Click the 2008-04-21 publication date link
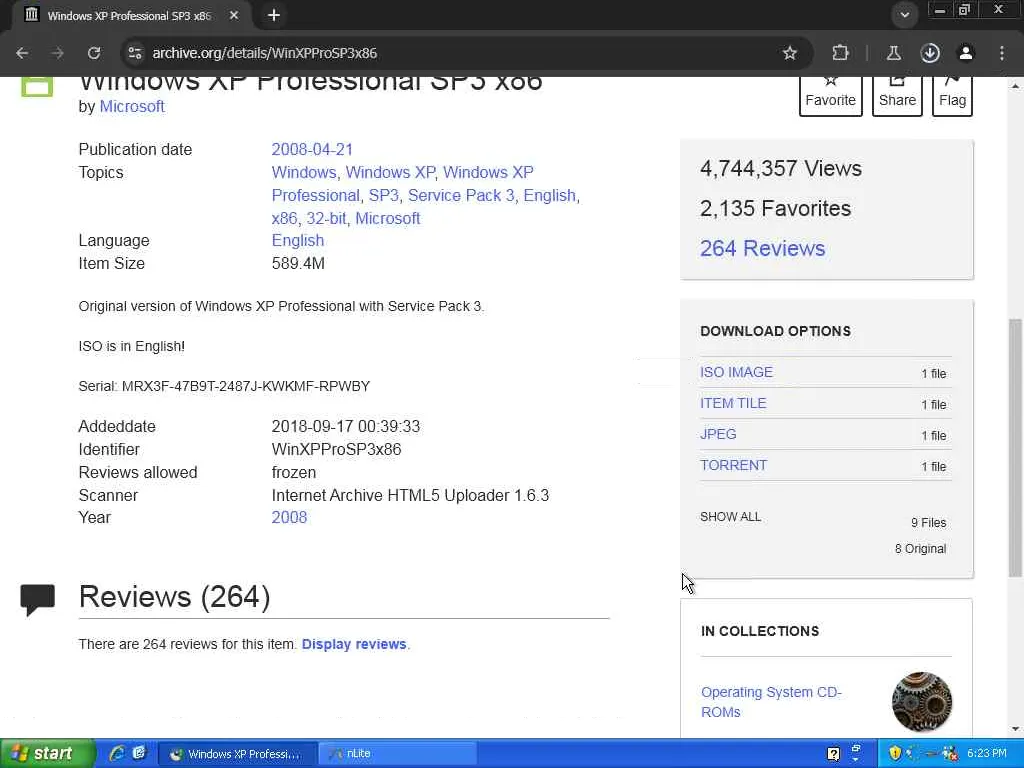 312,150
